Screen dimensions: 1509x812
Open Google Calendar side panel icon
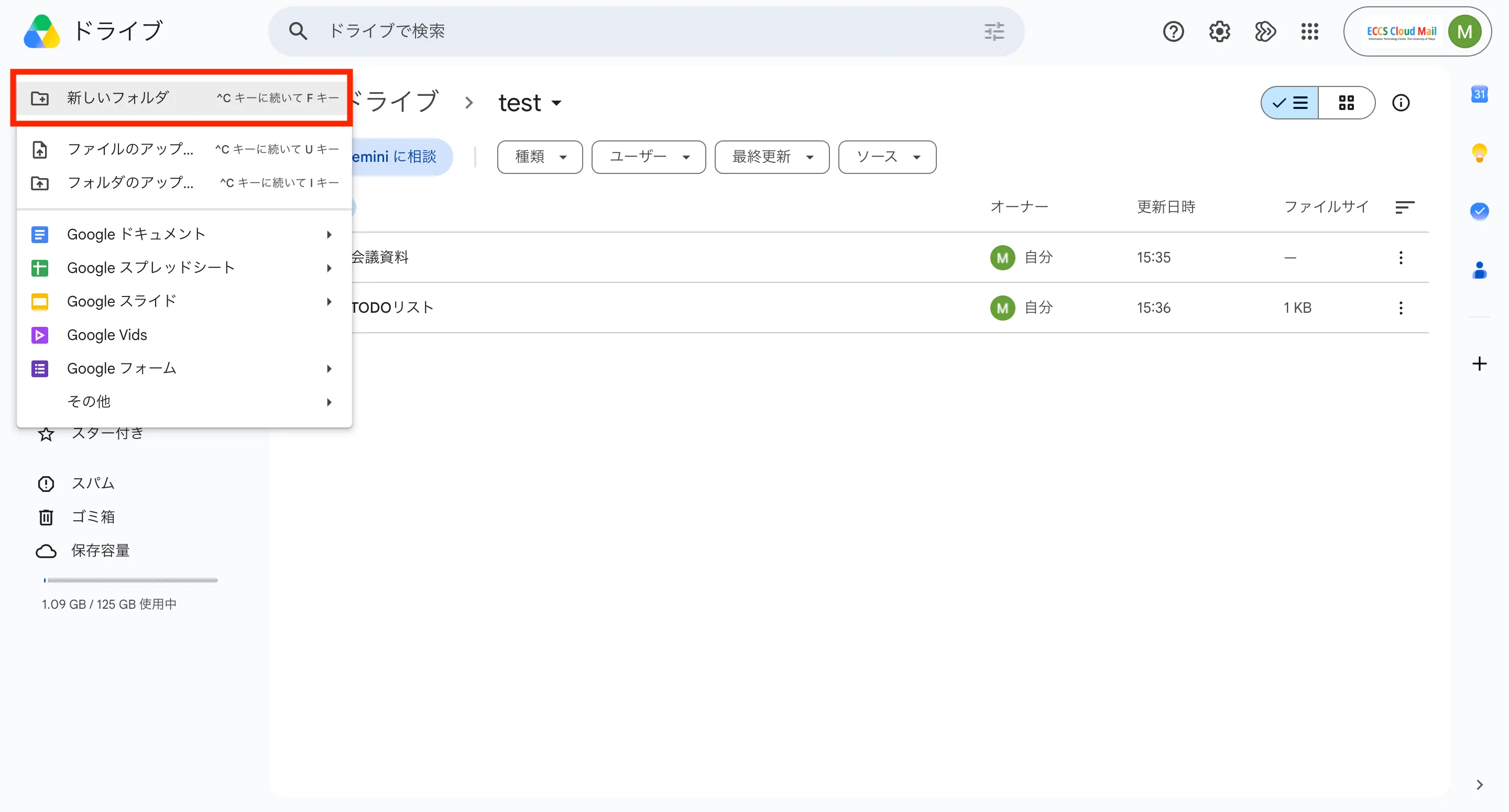[1480, 94]
